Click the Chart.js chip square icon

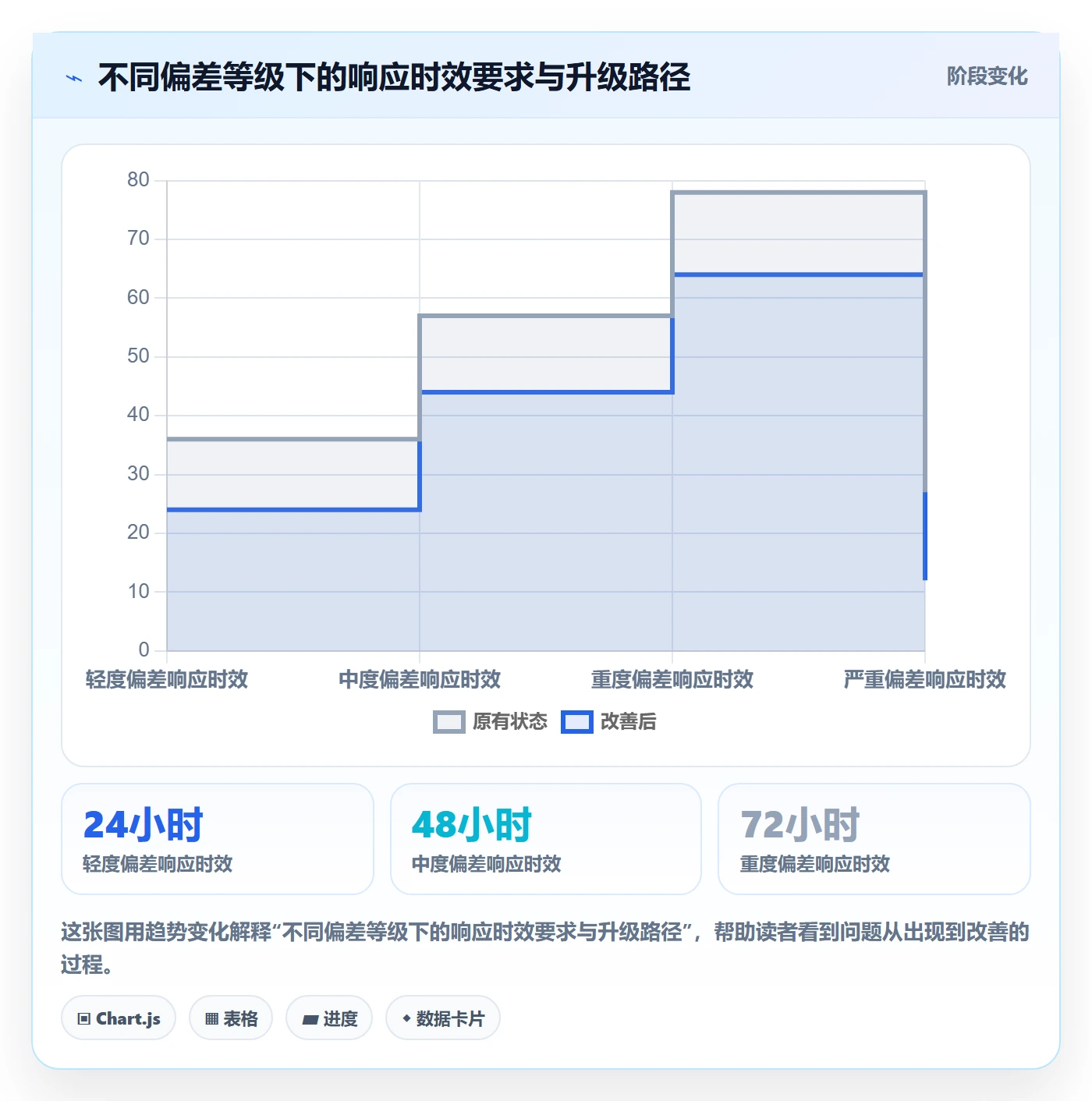tap(84, 1019)
